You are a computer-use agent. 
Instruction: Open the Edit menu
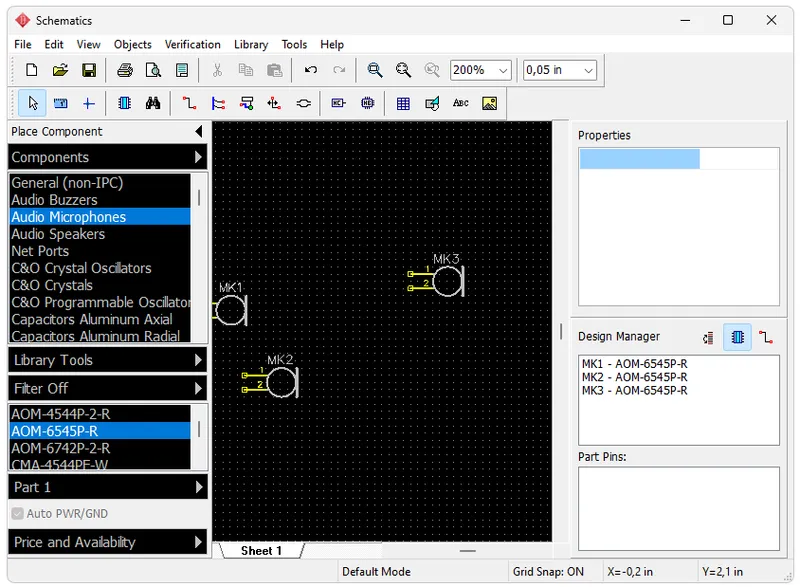[x=54, y=44]
